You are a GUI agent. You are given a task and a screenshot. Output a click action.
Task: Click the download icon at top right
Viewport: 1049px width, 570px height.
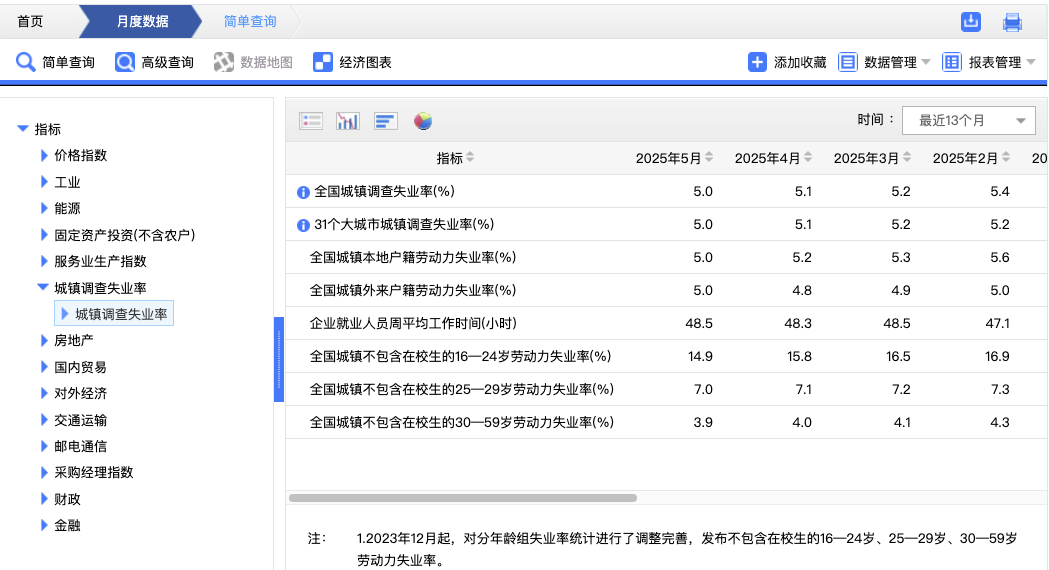970,22
